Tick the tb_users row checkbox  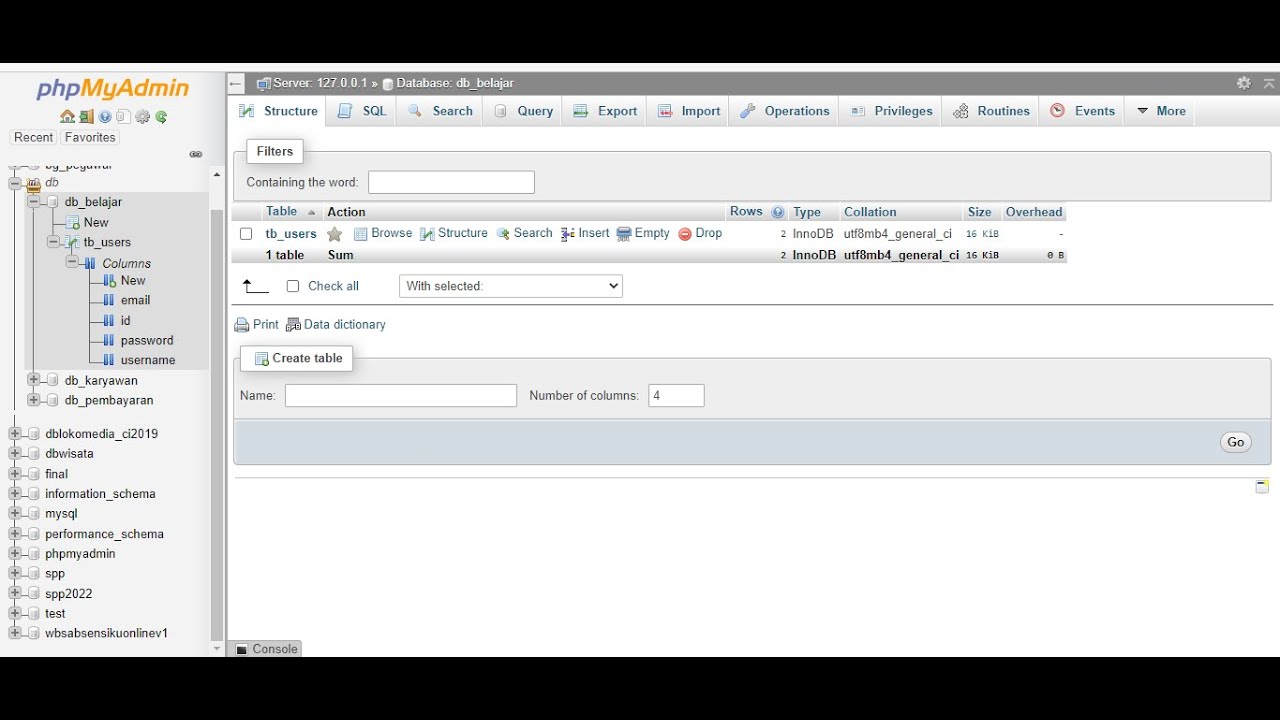coord(246,234)
